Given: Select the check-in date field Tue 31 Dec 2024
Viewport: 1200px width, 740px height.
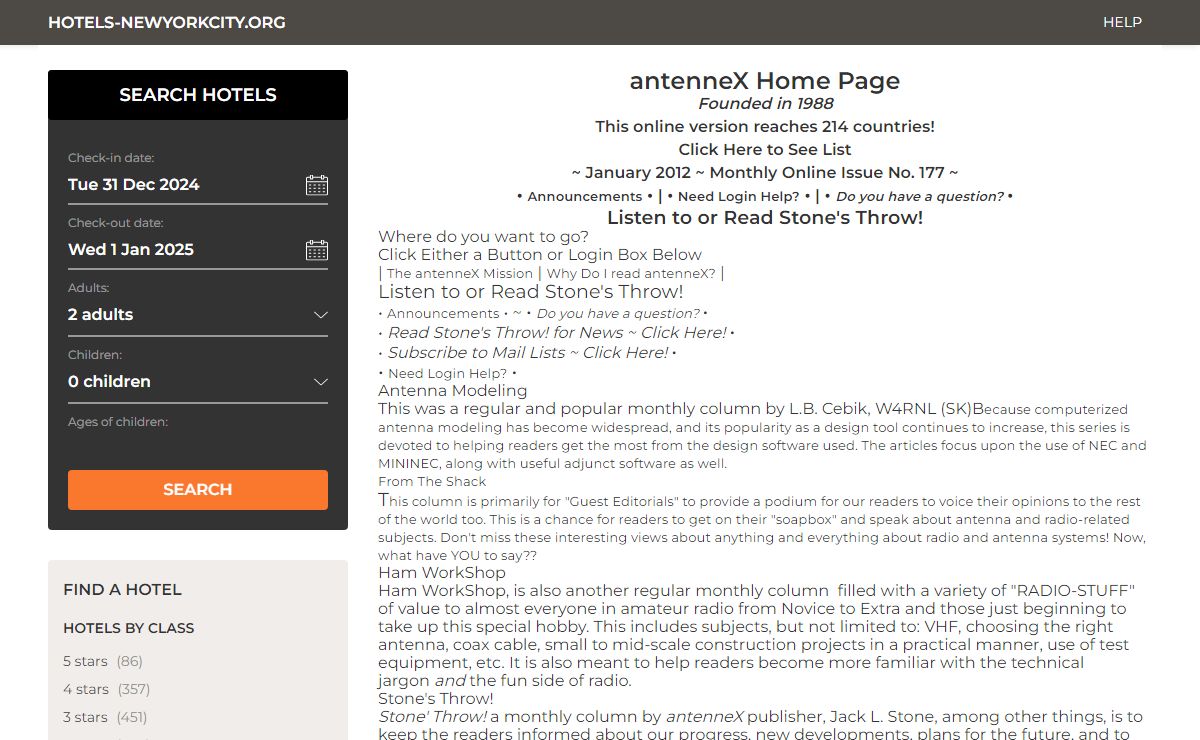Looking at the screenshot, I should click(198, 185).
